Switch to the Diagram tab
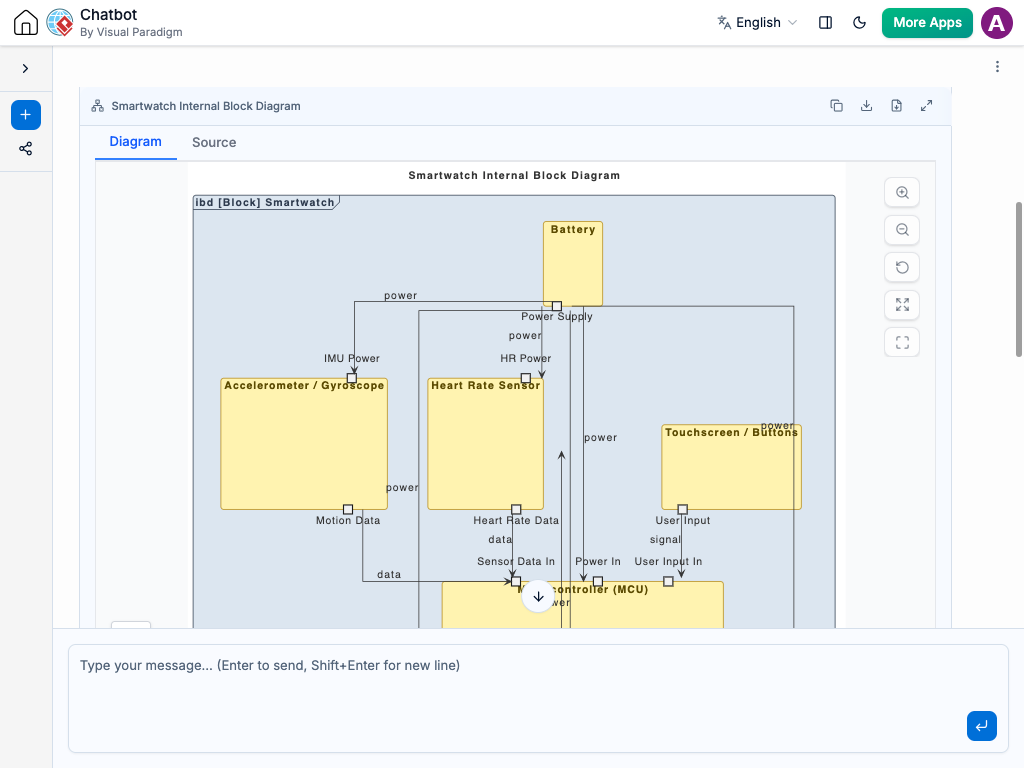The image size is (1024, 768). pyautogui.click(x=135, y=142)
